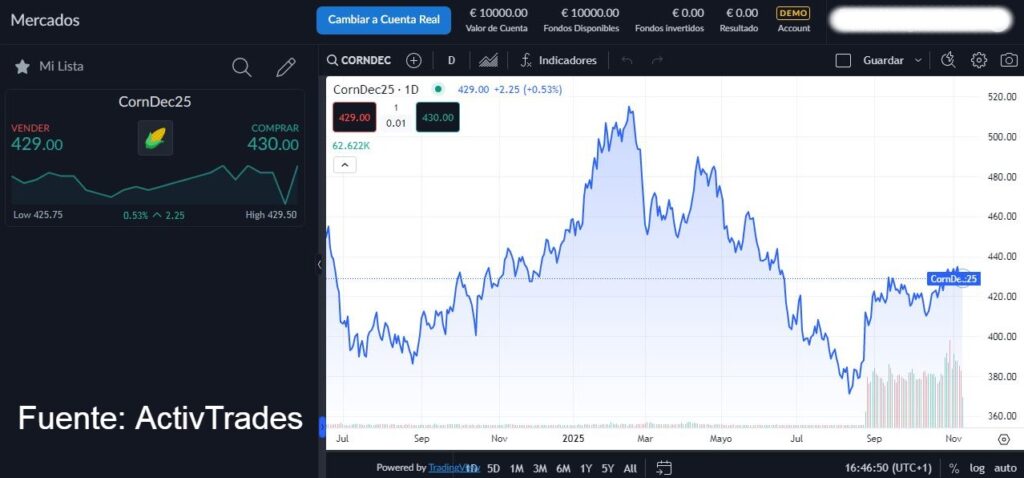Select the 1M time range

pyautogui.click(x=517, y=468)
